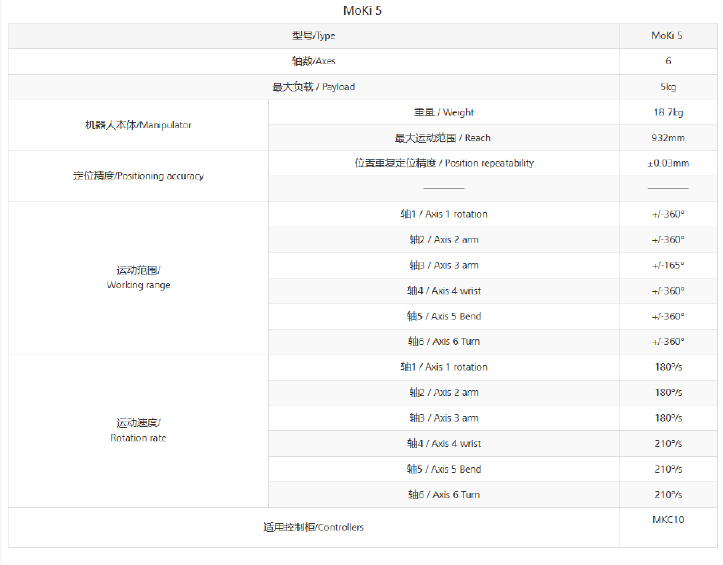
Task: Select the 机器人本体/Manipulator category cell
Action: pyautogui.click(x=138, y=125)
